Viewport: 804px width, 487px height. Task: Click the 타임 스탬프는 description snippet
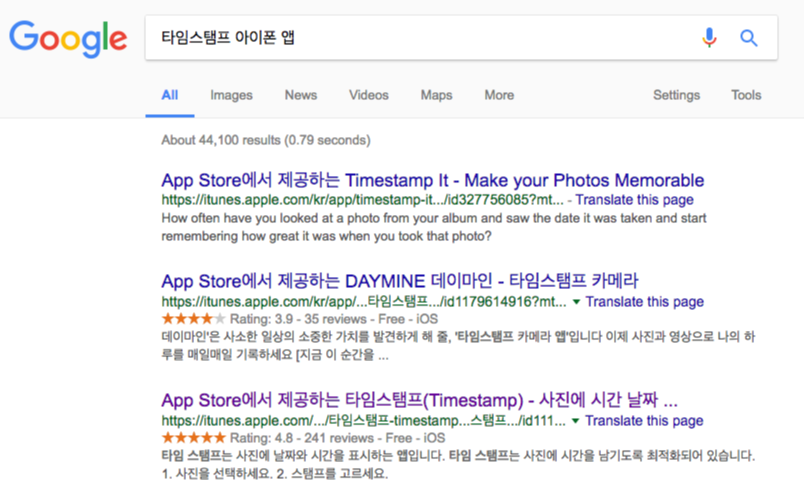click(458, 464)
